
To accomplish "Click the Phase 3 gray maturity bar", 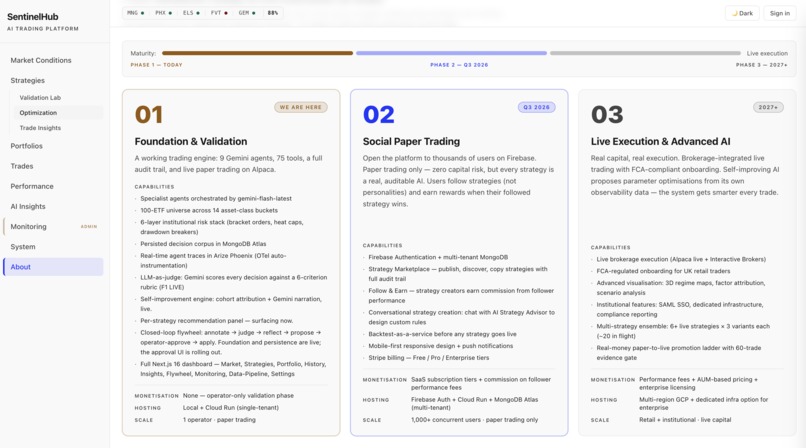I will [646, 53].
